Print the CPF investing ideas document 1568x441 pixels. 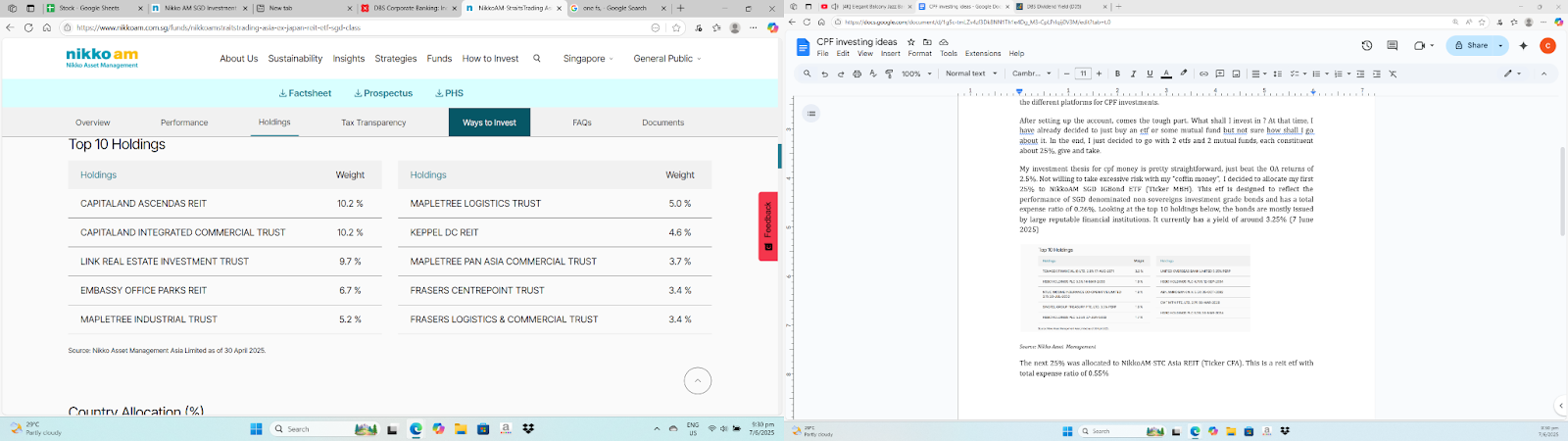857,73
